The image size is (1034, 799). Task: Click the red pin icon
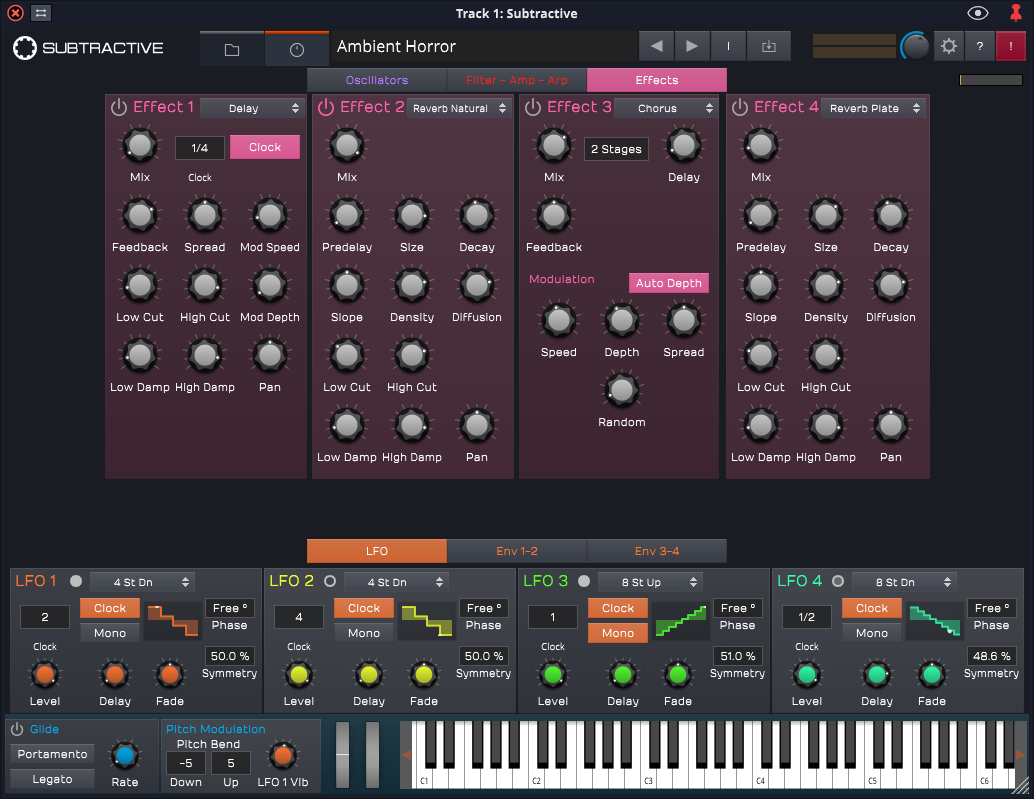tap(1016, 13)
